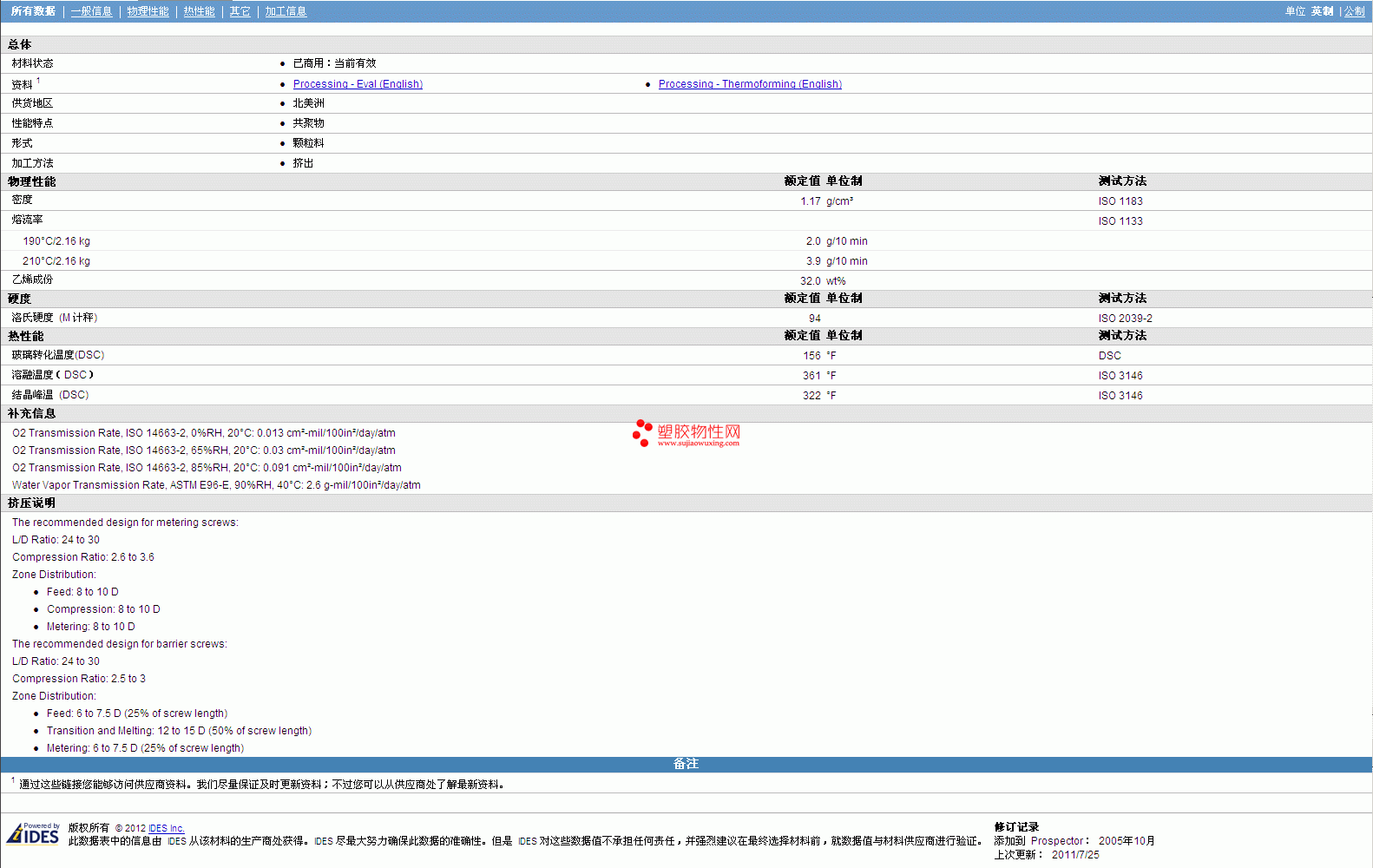Click the Compression: 8 to 10 D bullet
The height and width of the screenshot is (868, 1373).
[103, 609]
